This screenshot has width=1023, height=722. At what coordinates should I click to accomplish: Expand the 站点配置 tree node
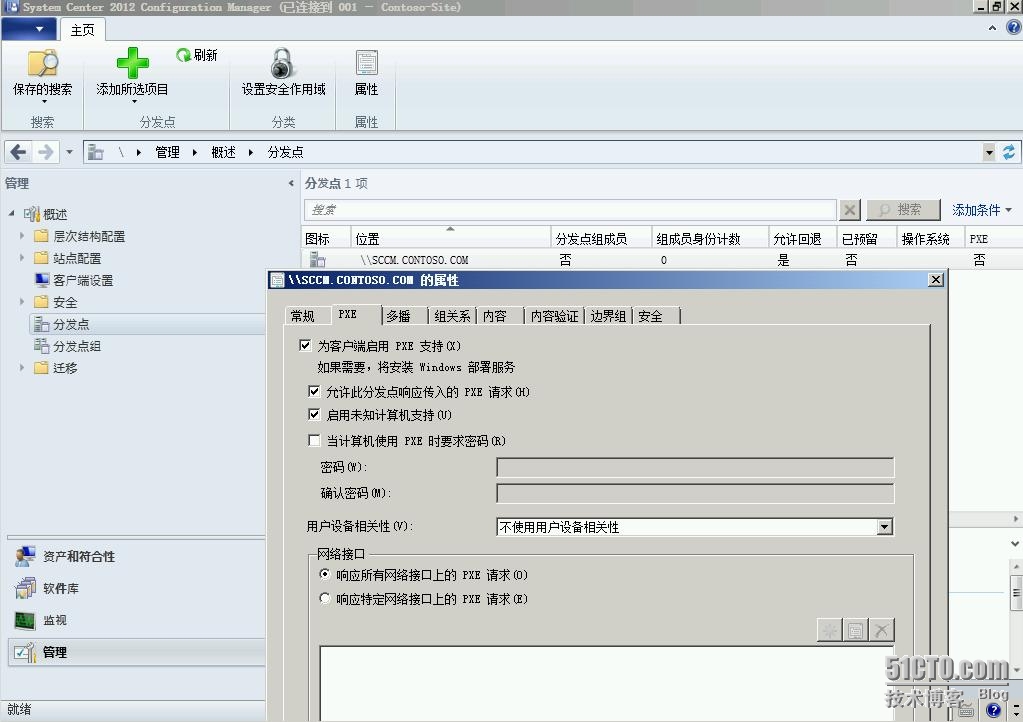22,258
